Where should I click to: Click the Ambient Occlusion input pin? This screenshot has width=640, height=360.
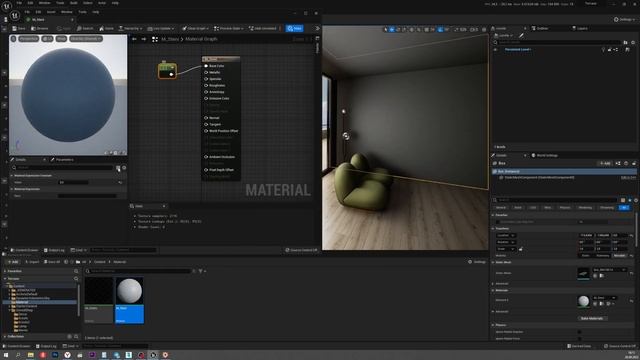206,157
